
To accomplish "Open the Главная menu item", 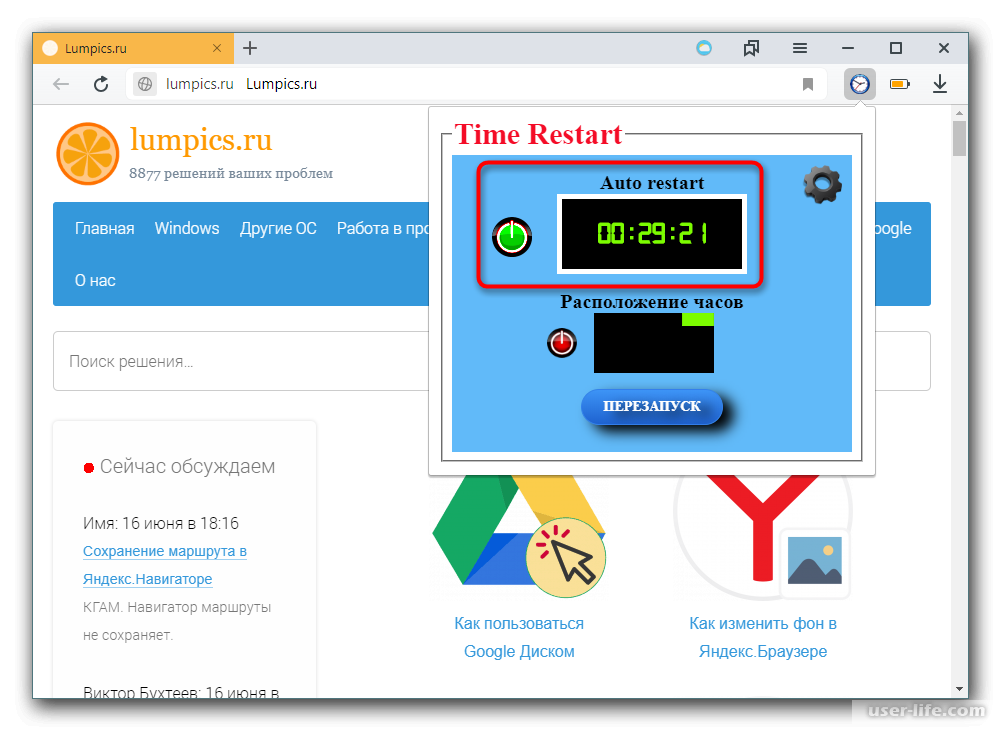I will tap(105, 229).
